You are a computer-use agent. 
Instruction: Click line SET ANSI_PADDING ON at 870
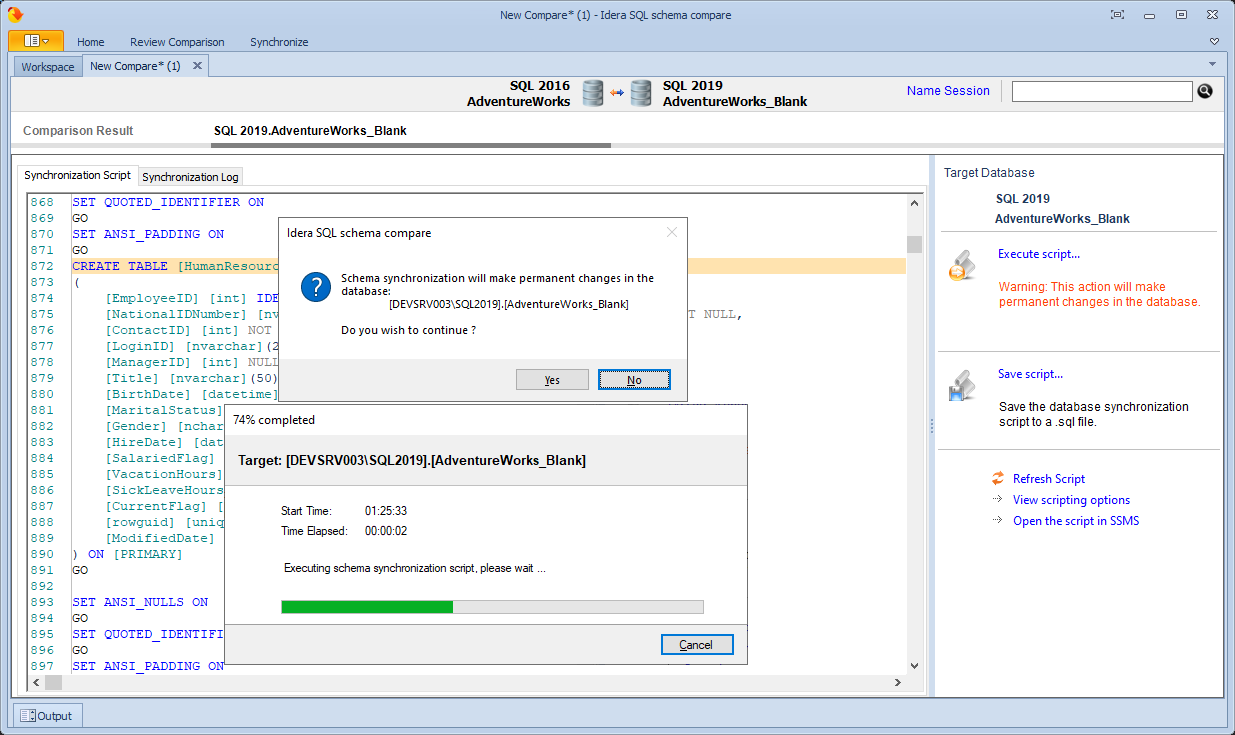pyautogui.click(x=148, y=234)
